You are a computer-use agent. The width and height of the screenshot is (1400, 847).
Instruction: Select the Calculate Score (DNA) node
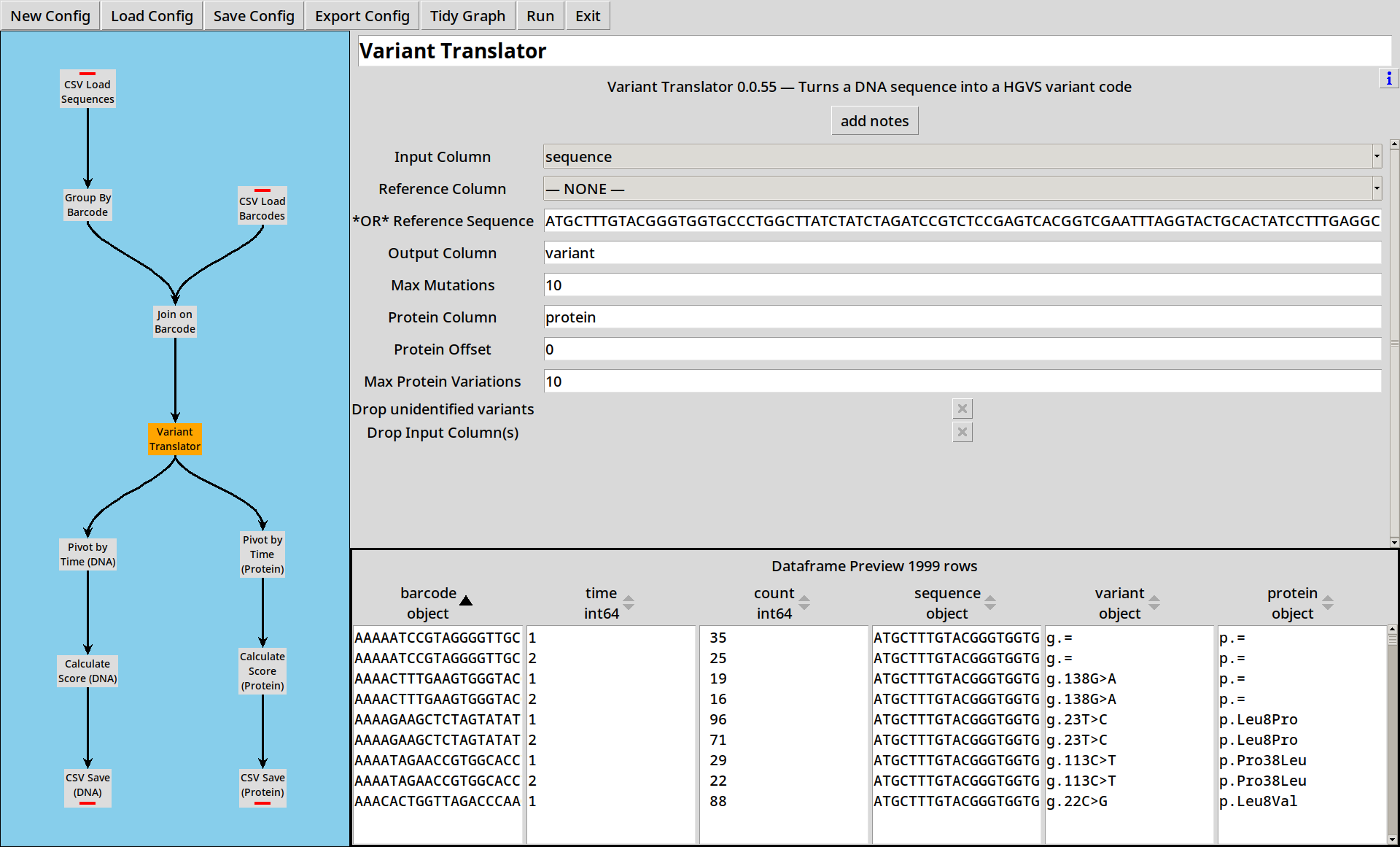point(87,671)
